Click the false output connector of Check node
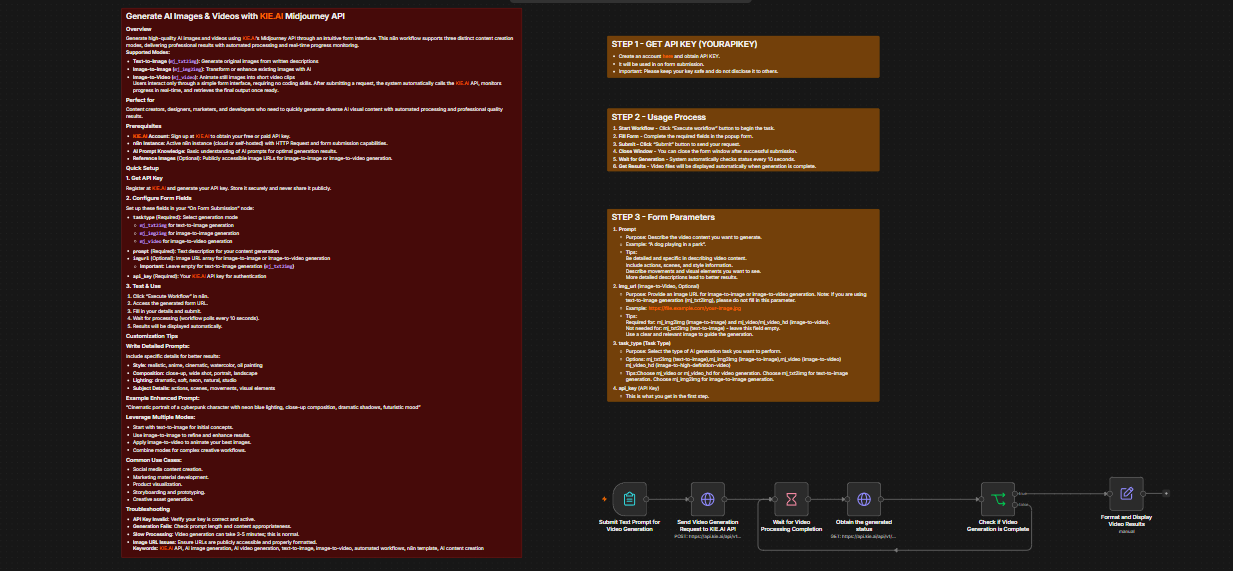The width and height of the screenshot is (1233, 571). (1016, 504)
